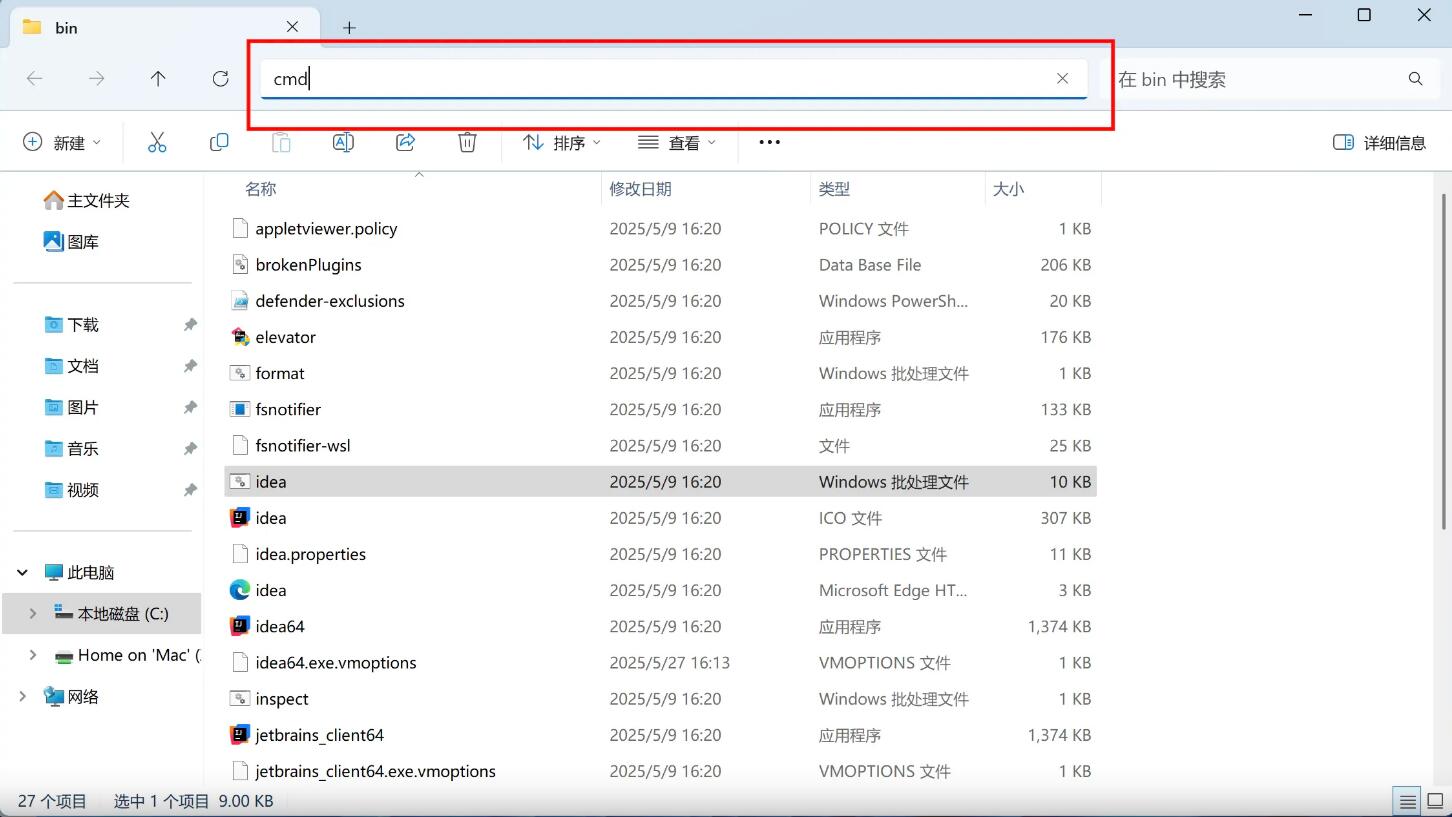Open the 查看 view dropdown
The height and width of the screenshot is (817, 1452).
coord(677,143)
